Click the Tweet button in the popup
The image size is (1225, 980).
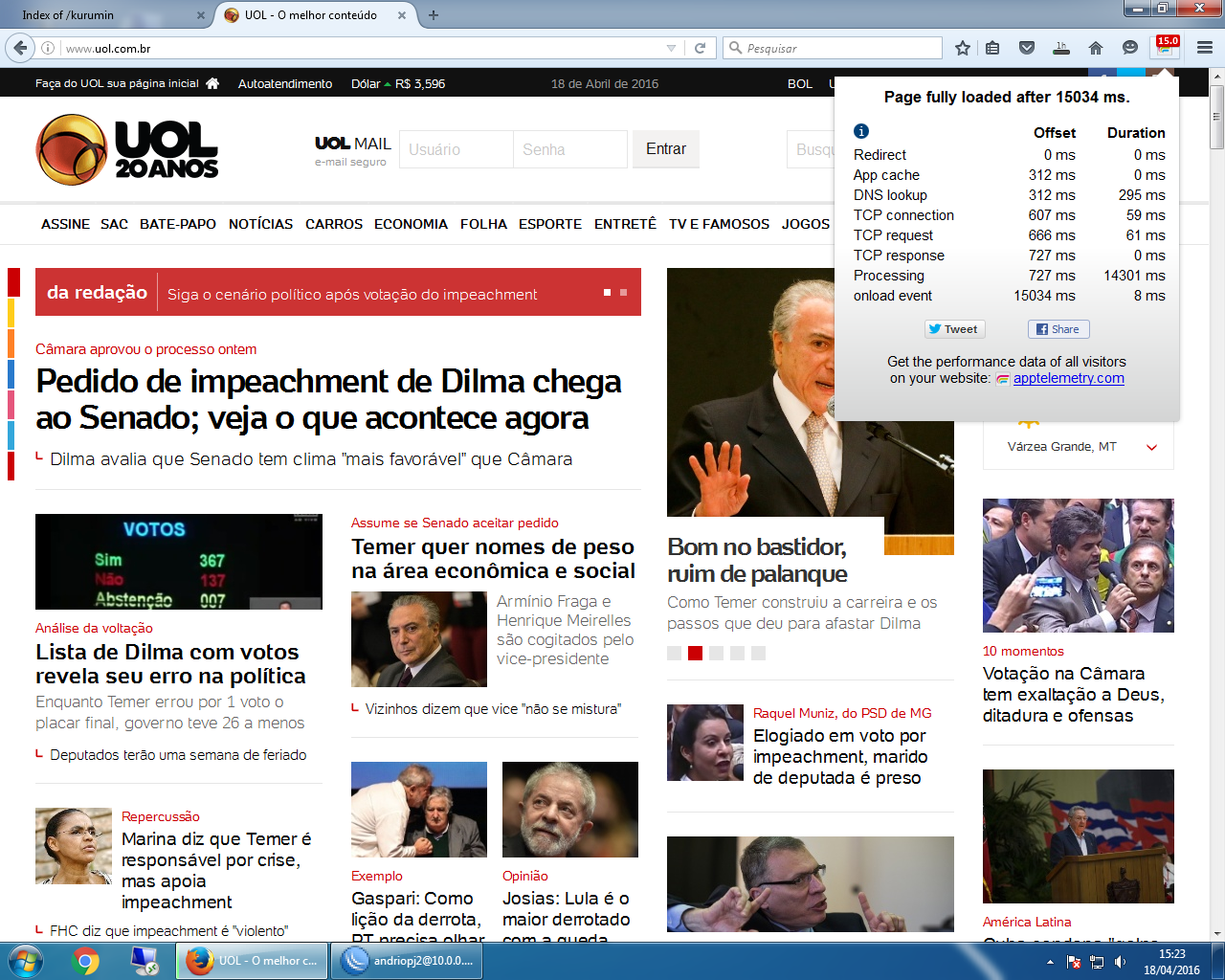[954, 329]
